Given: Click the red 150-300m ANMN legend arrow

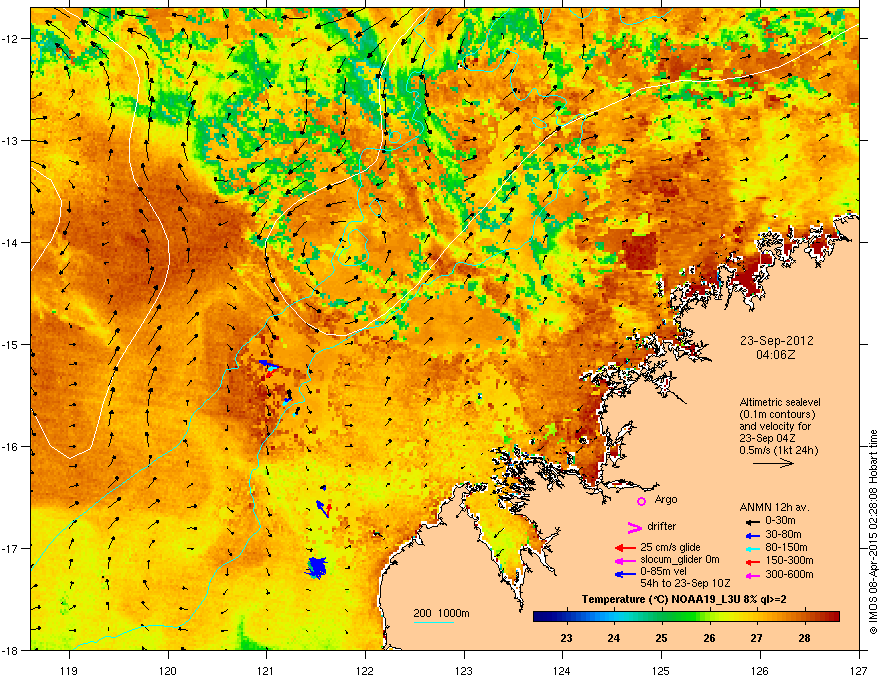Looking at the screenshot, I should point(751,562).
